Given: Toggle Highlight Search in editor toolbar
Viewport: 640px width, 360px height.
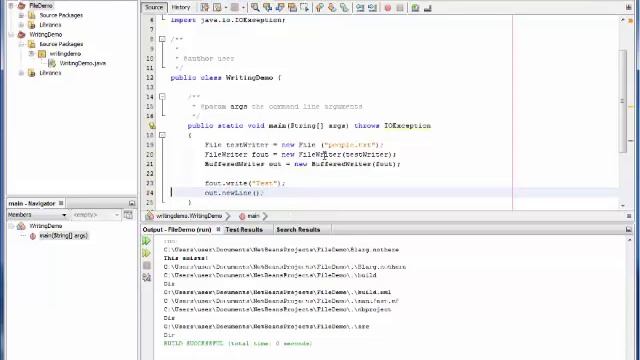Looking at the screenshot, I should click(292, 7).
